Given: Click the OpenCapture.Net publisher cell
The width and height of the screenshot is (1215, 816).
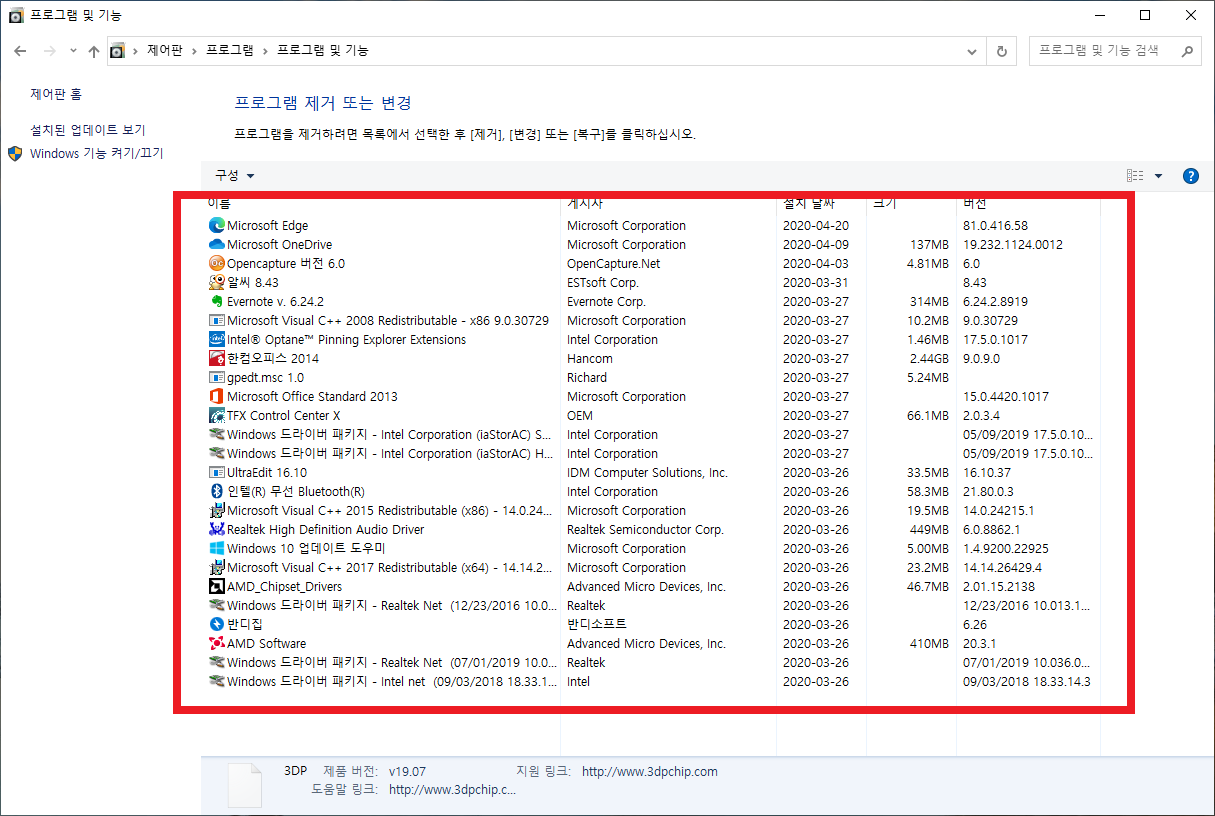Looking at the screenshot, I should (x=613, y=264).
